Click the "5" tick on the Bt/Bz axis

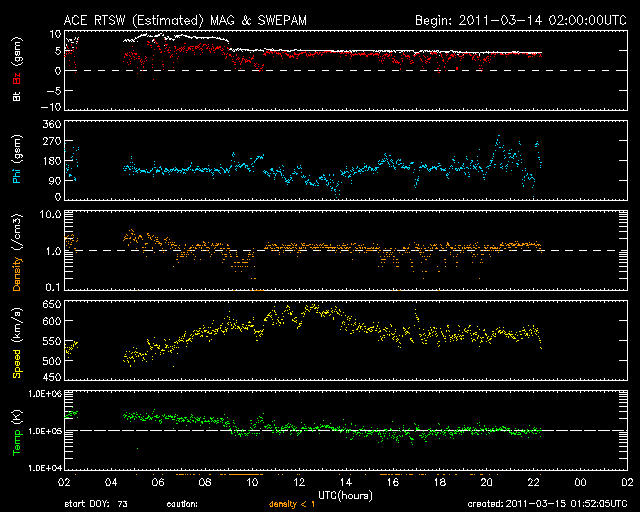58,51
